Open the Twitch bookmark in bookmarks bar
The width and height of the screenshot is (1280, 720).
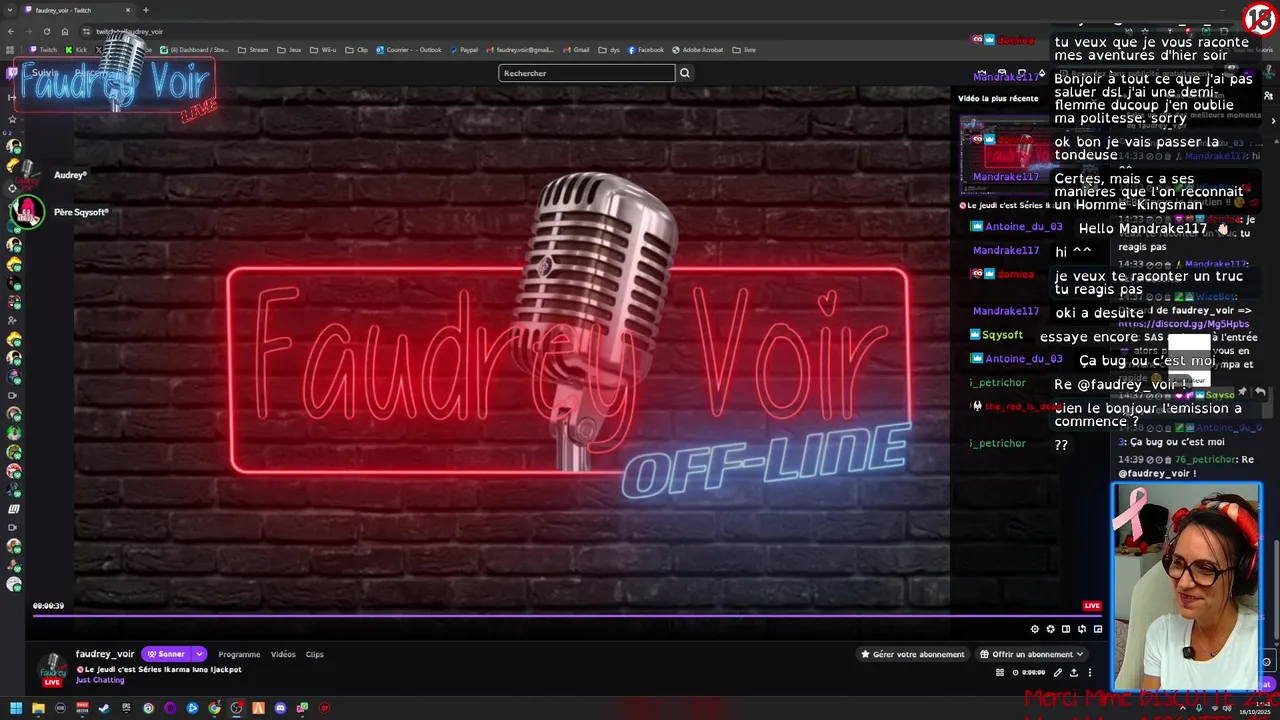point(43,50)
